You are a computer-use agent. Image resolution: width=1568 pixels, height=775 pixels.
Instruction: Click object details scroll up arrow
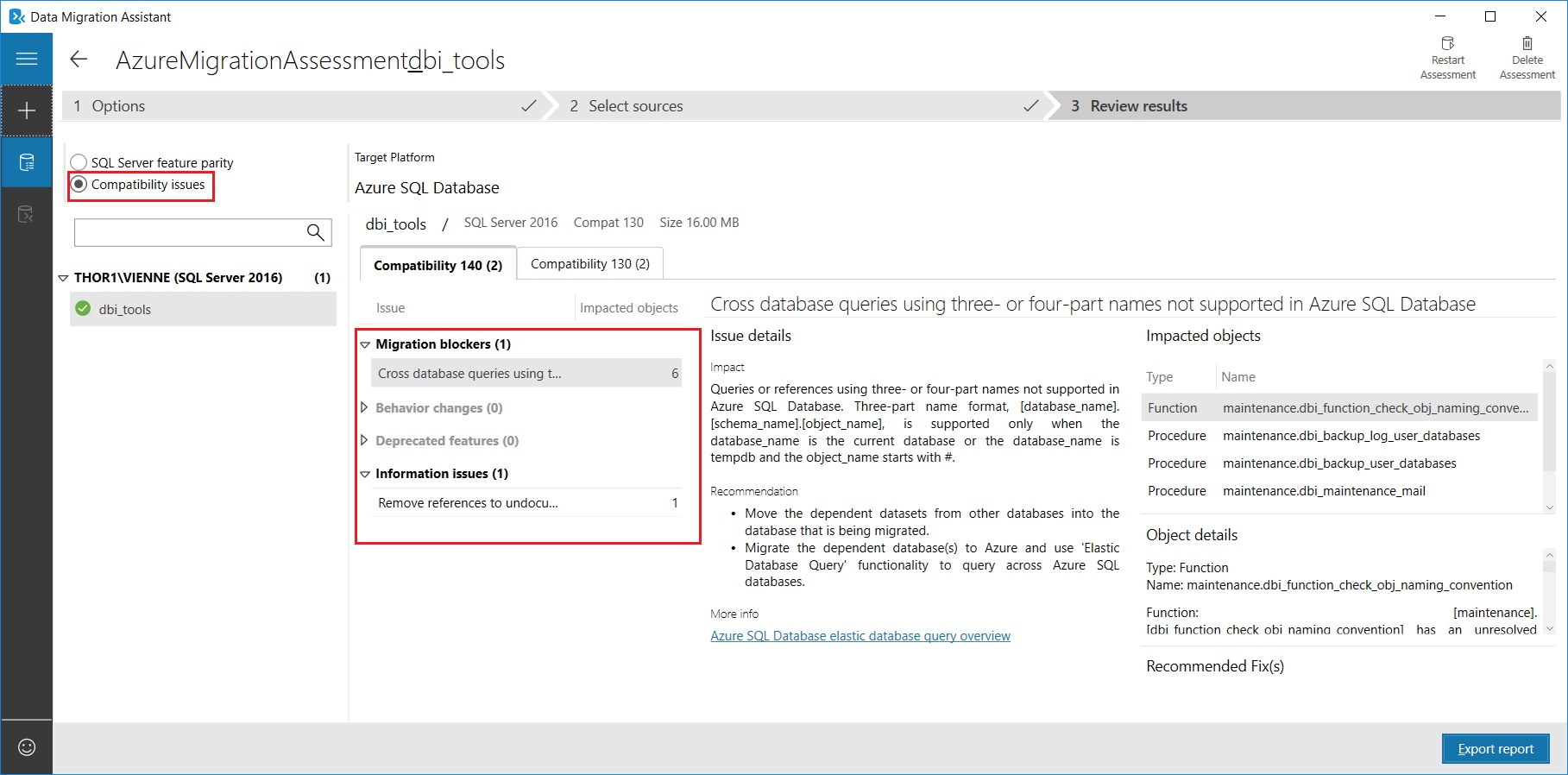tap(1550, 556)
